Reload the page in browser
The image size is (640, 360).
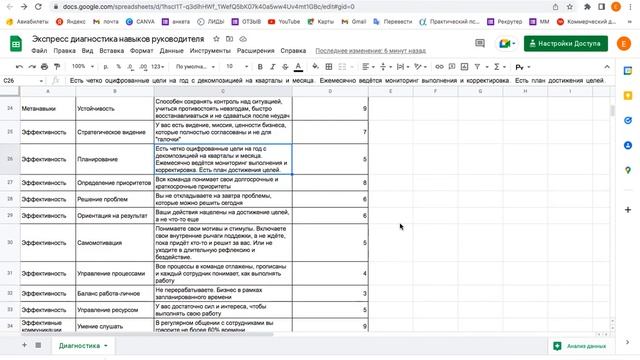click(38, 7)
